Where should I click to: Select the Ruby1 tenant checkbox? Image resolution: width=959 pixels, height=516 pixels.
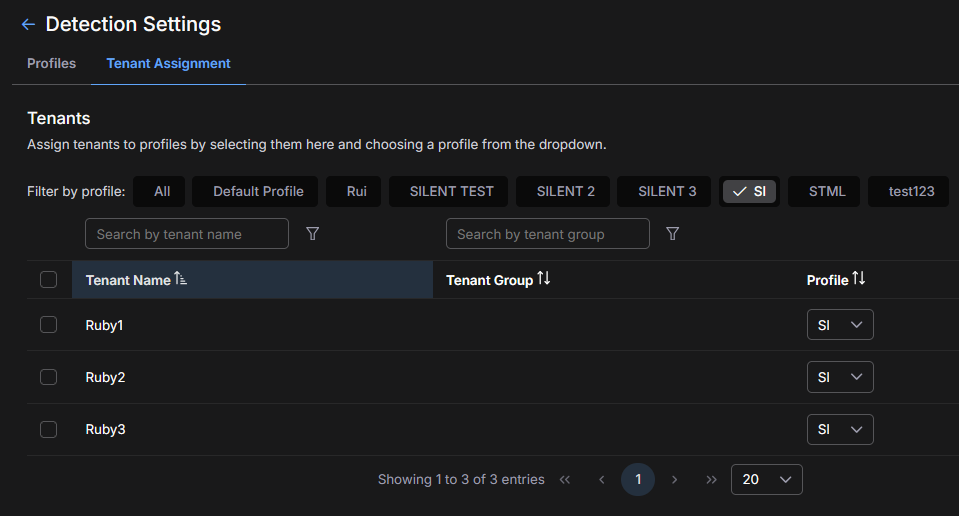click(x=49, y=325)
